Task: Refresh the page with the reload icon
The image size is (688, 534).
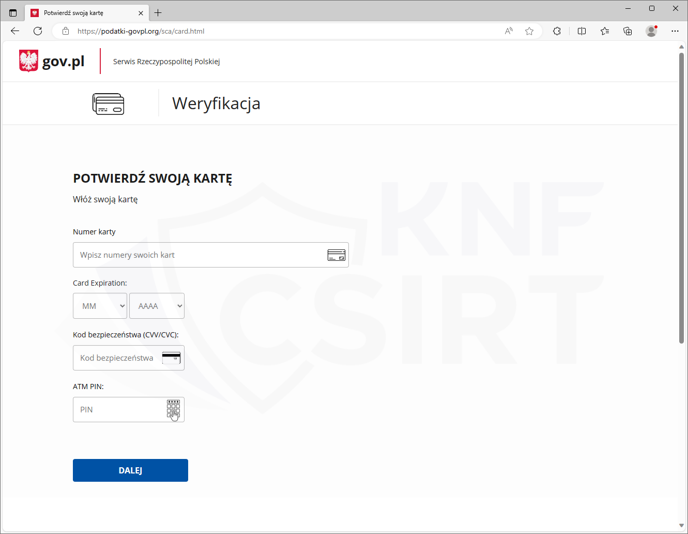Action: pyautogui.click(x=38, y=31)
